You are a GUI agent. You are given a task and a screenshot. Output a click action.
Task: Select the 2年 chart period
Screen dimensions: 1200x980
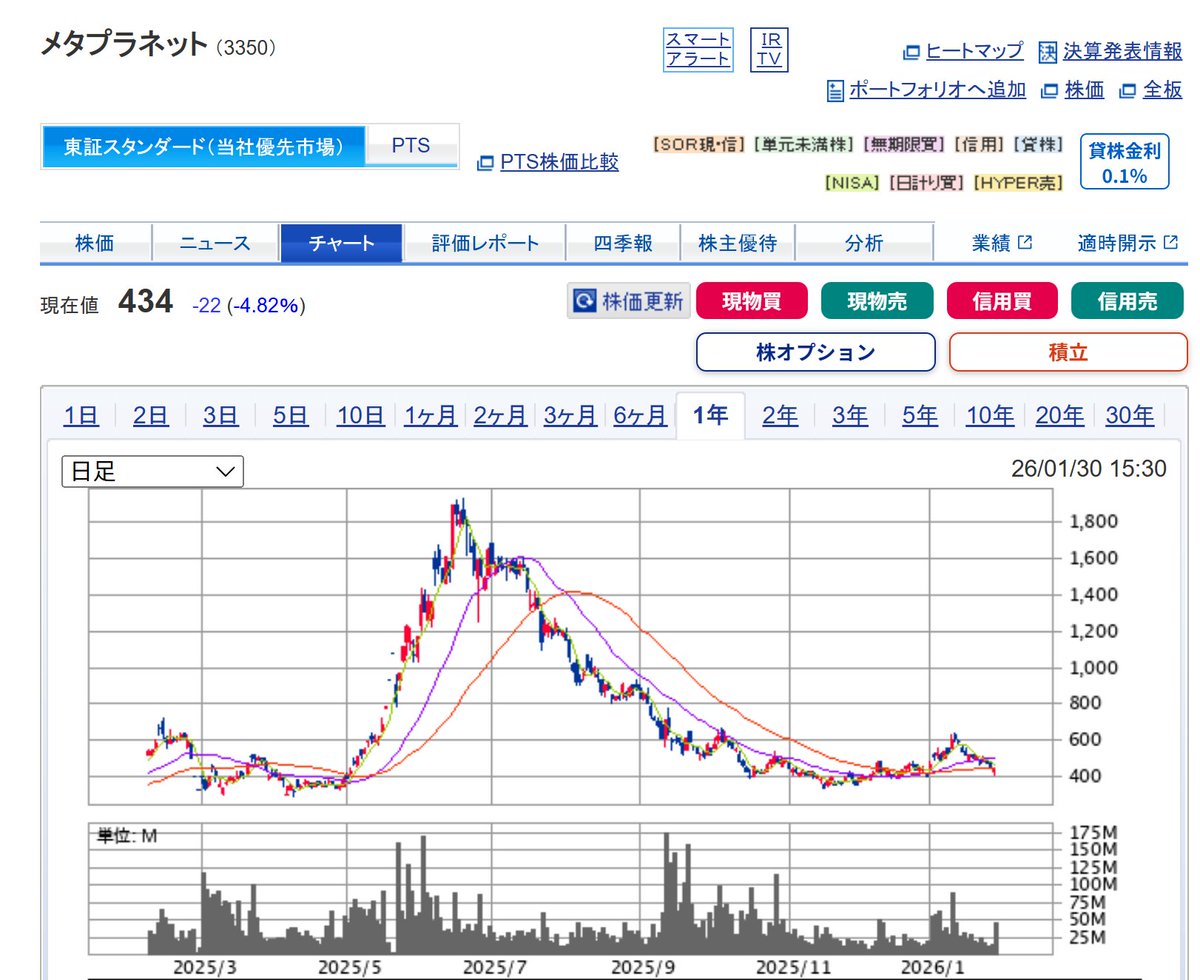(780, 415)
